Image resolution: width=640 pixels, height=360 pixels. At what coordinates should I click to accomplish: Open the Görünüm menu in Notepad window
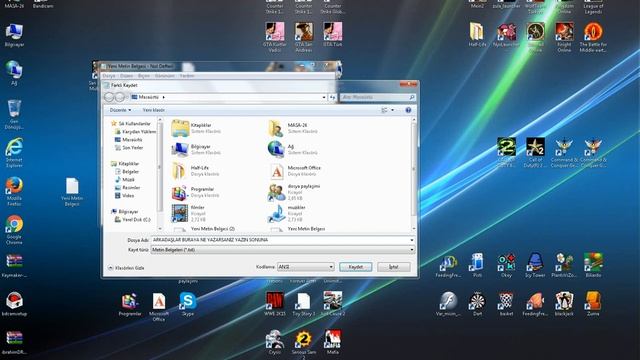164,76
